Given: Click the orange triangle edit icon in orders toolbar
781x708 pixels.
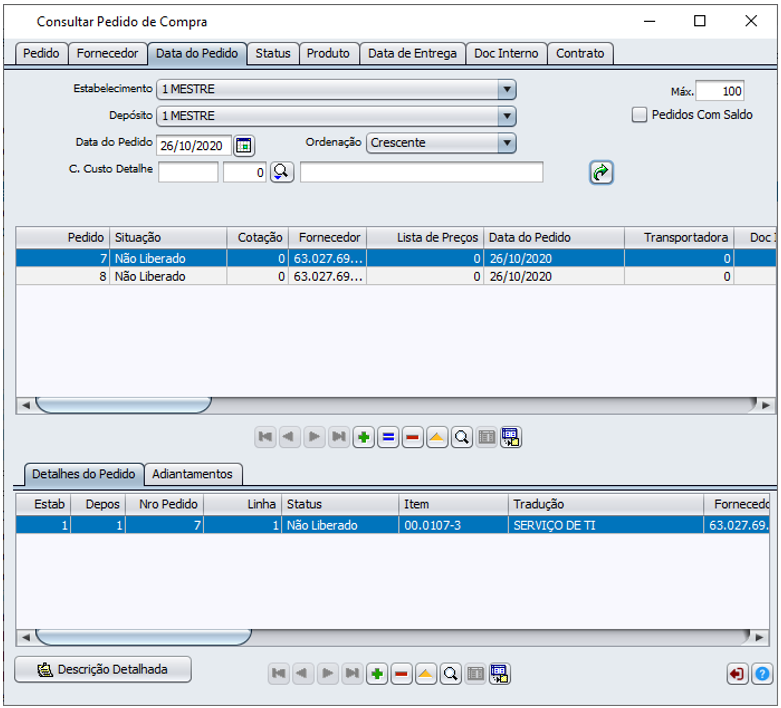Looking at the screenshot, I should (437, 437).
